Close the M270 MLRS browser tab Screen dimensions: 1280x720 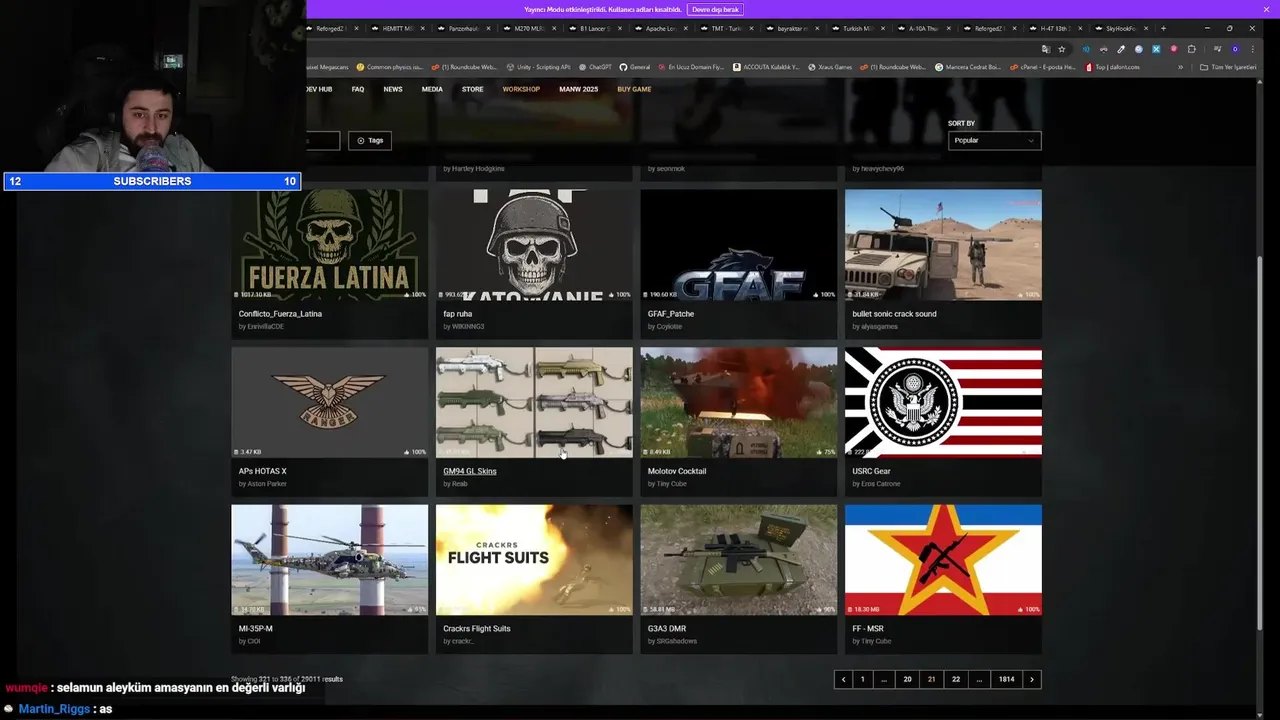pos(554,28)
